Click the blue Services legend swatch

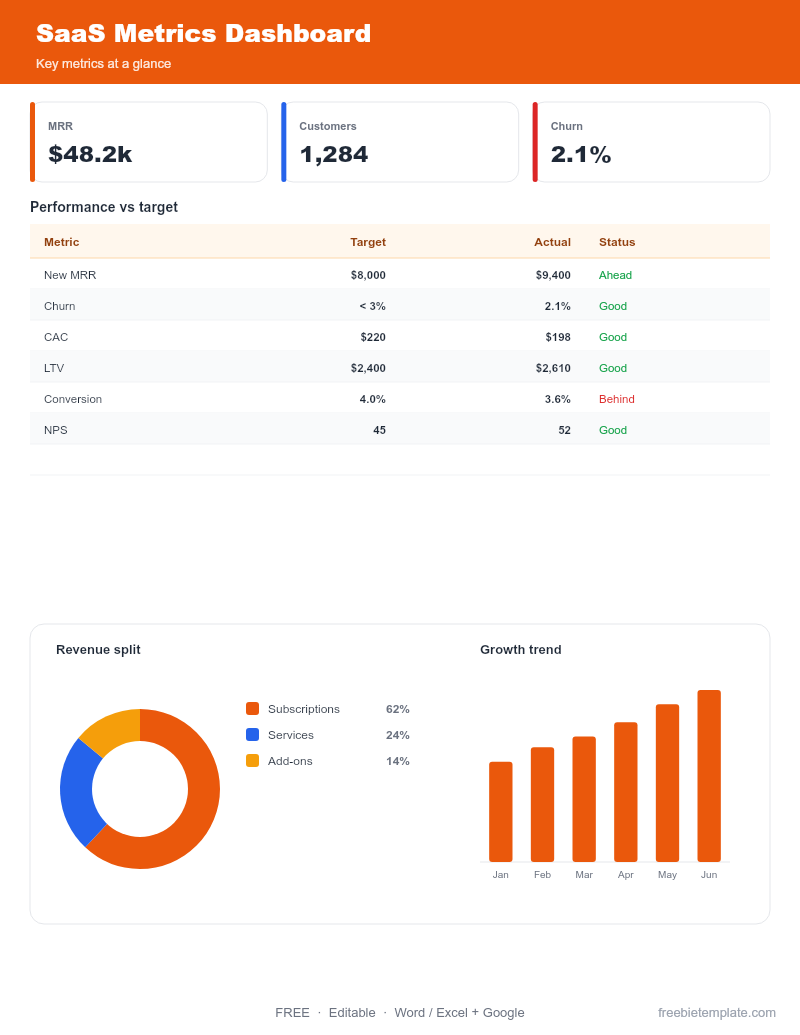point(252,735)
